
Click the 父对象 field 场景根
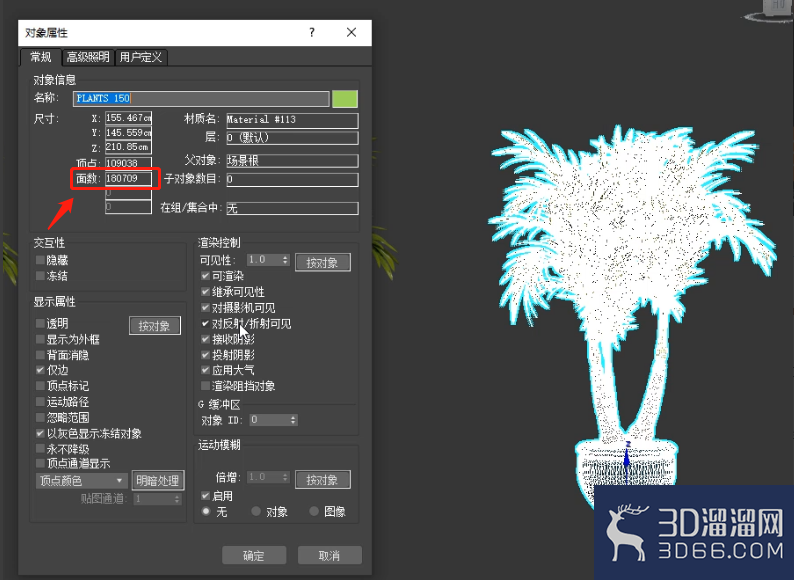click(x=292, y=161)
